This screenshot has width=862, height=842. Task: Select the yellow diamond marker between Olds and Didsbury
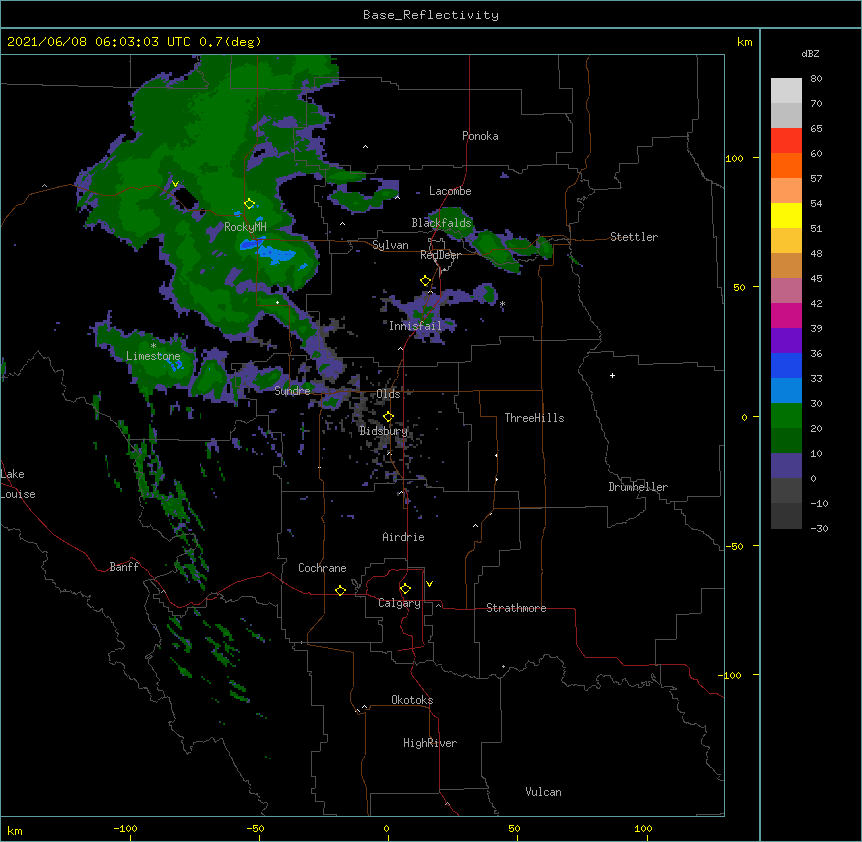[388, 417]
